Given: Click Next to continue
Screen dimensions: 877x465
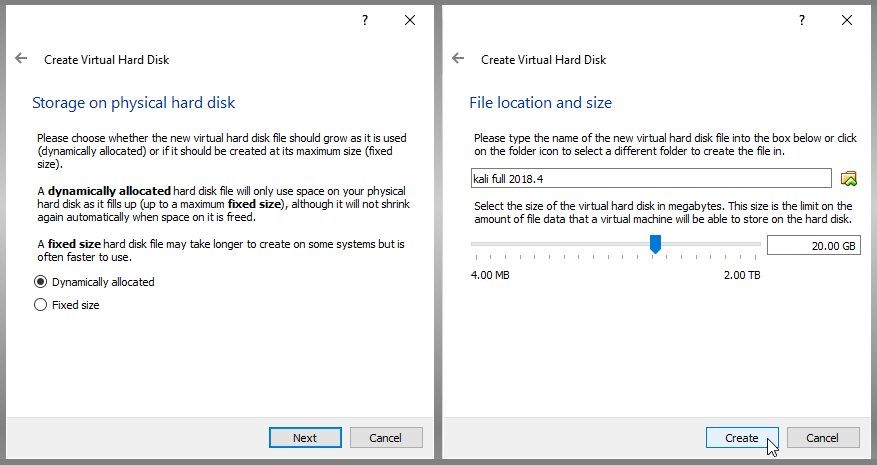Looking at the screenshot, I should click(305, 438).
